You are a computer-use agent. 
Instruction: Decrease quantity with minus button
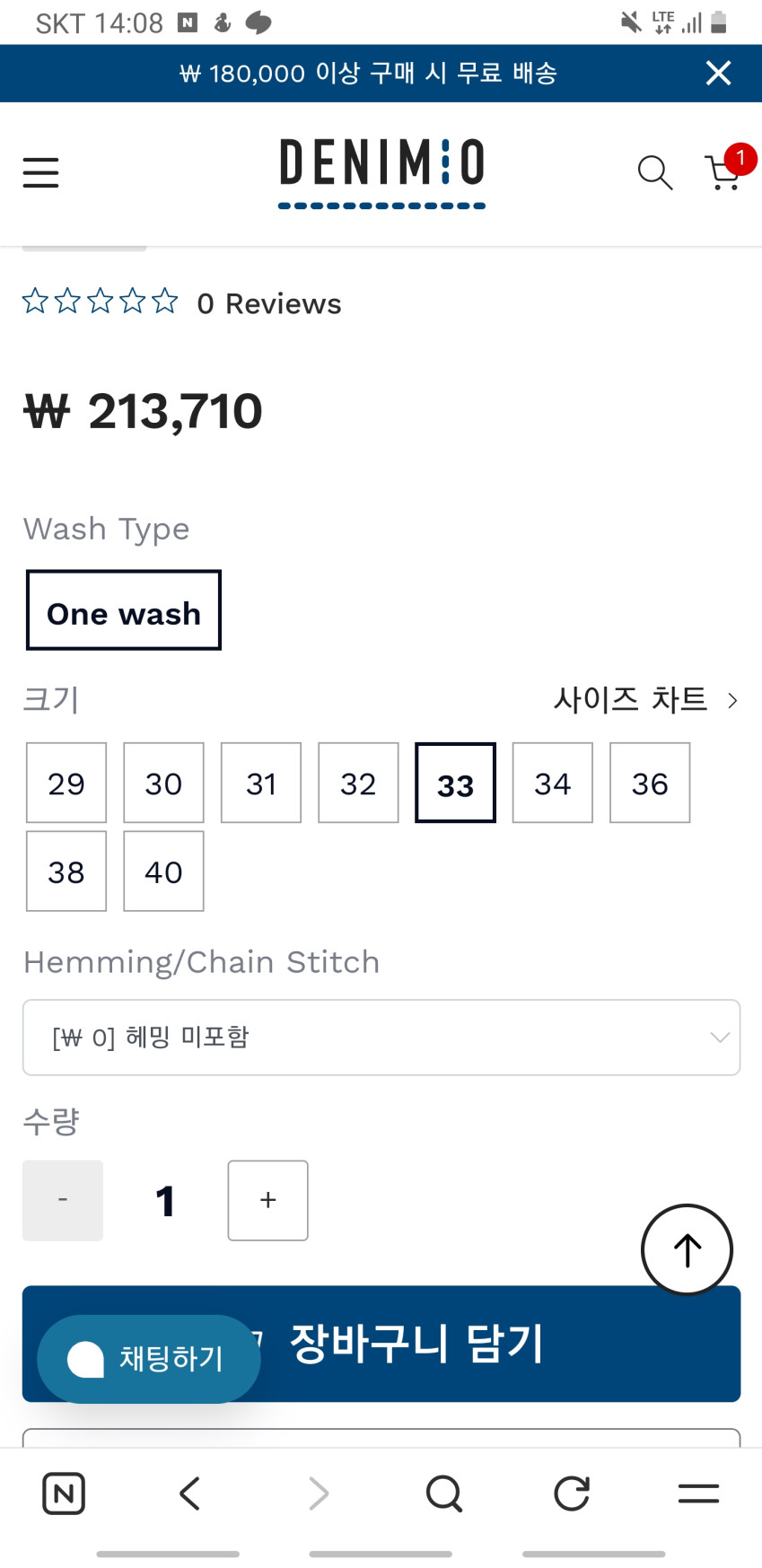click(63, 1200)
